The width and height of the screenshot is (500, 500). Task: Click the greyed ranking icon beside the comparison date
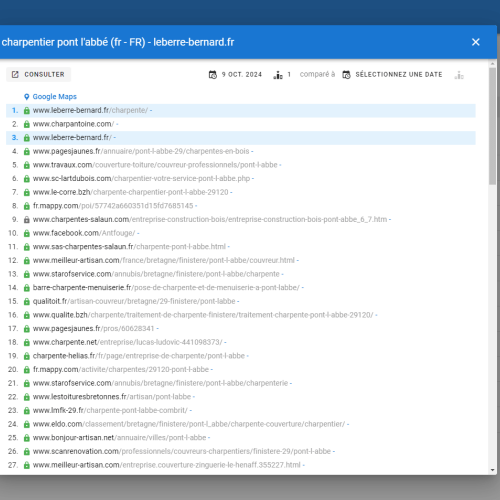pyautogui.click(x=459, y=75)
